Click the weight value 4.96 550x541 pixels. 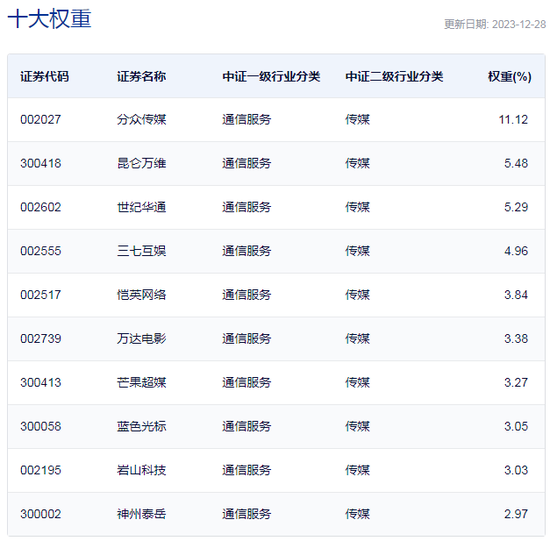516,251
